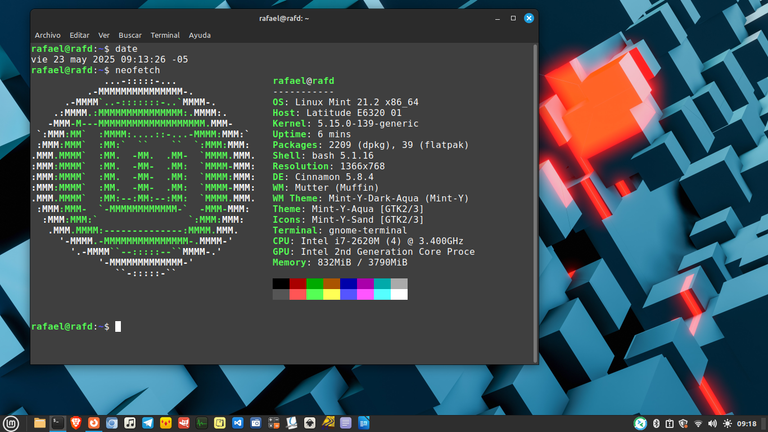Close the terminal with the blue X button
768x432 pixels.
point(529,18)
